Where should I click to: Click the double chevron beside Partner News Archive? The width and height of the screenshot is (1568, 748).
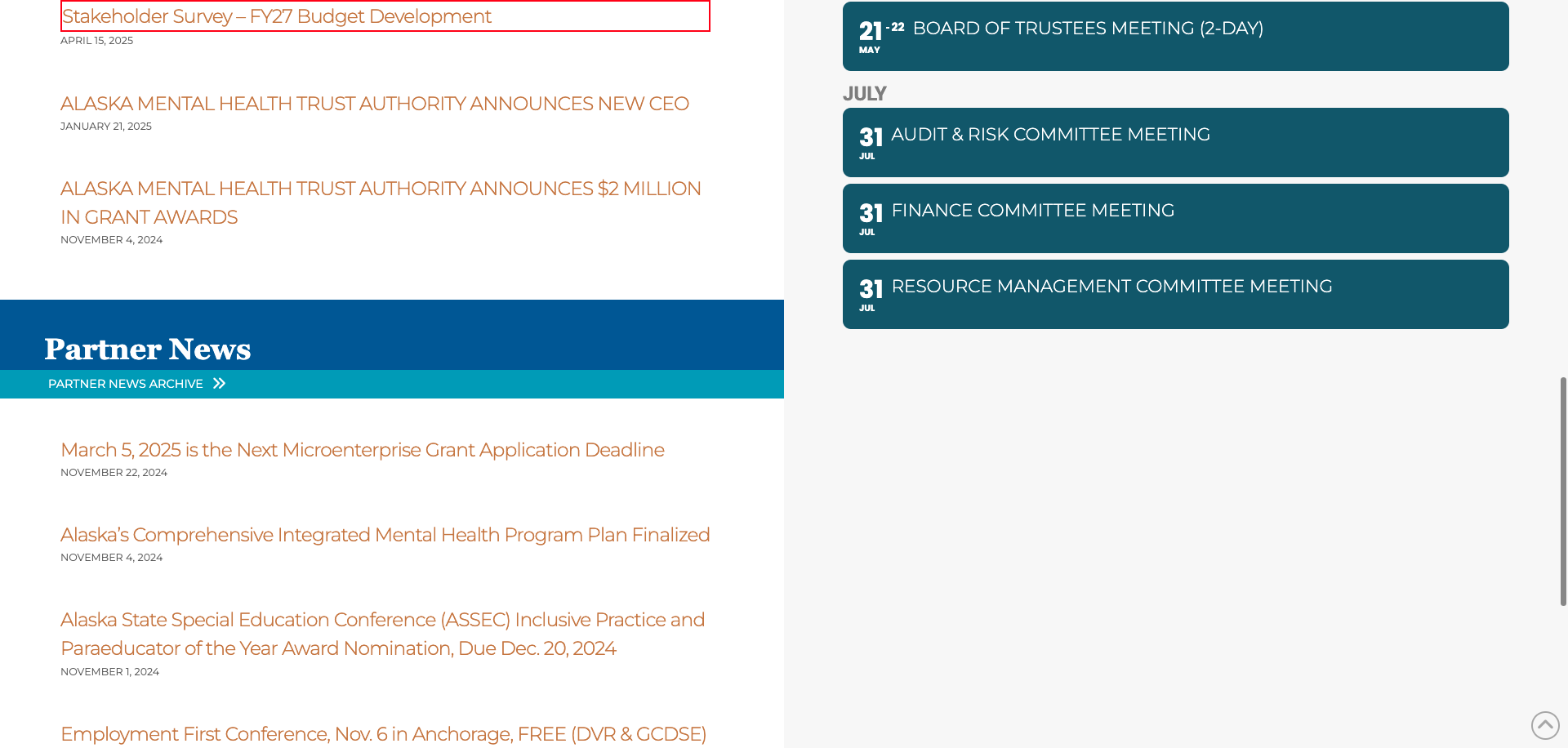219,384
